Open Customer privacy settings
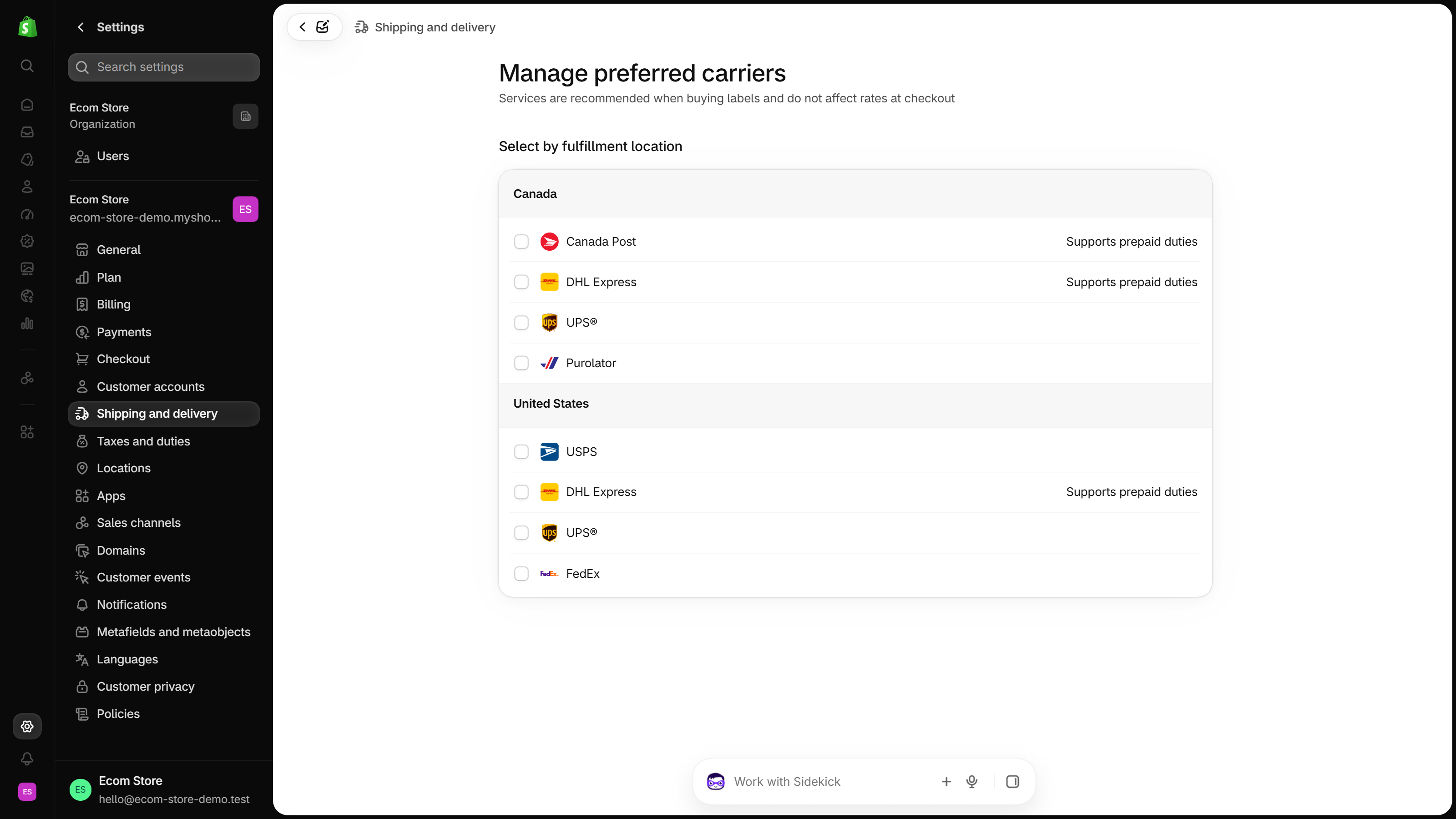1456x819 pixels. pyautogui.click(x=164, y=687)
